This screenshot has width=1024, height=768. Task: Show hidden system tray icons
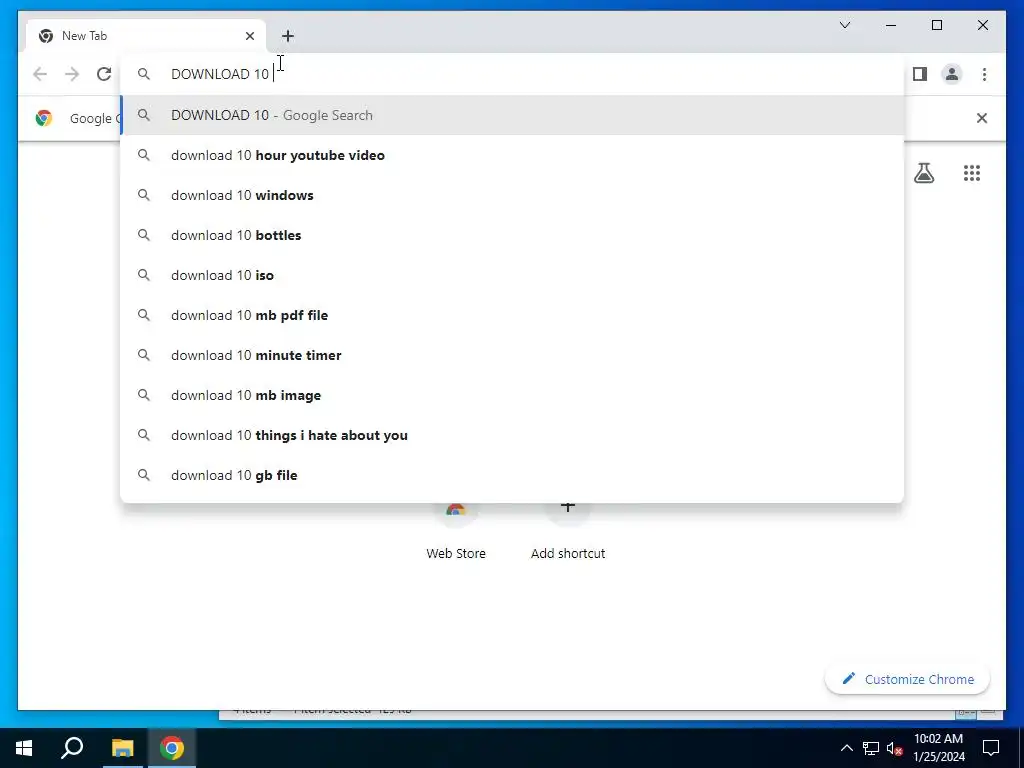click(846, 748)
